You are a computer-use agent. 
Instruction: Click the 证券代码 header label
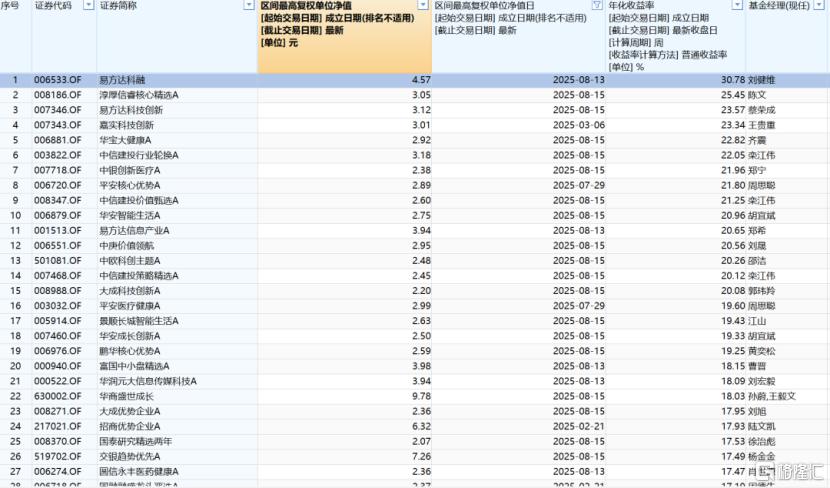click(53, 5)
